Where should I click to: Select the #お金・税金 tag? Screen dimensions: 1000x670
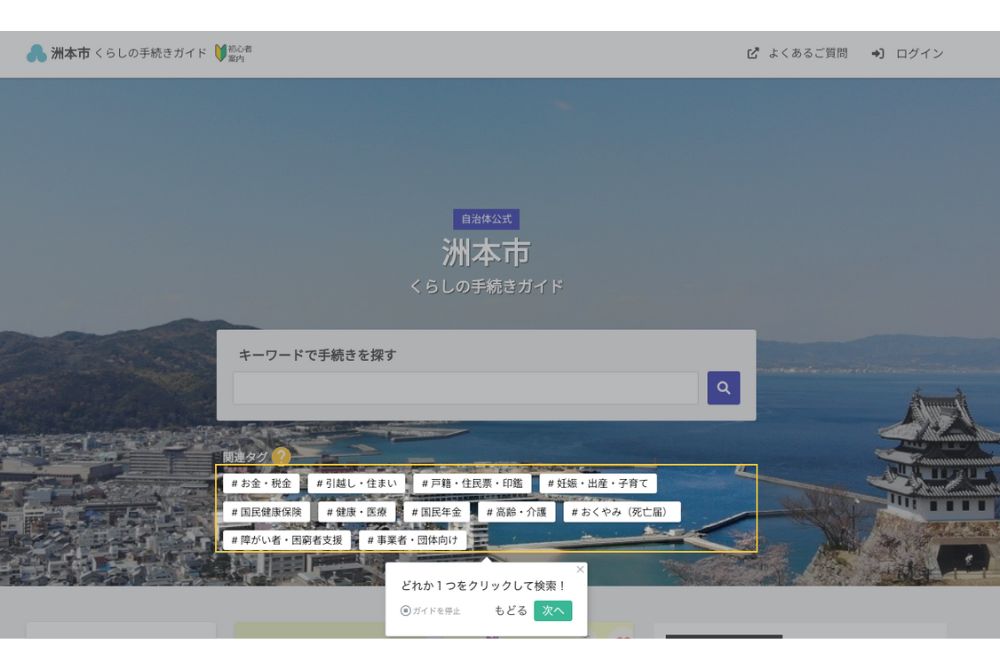tap(263, 483)
